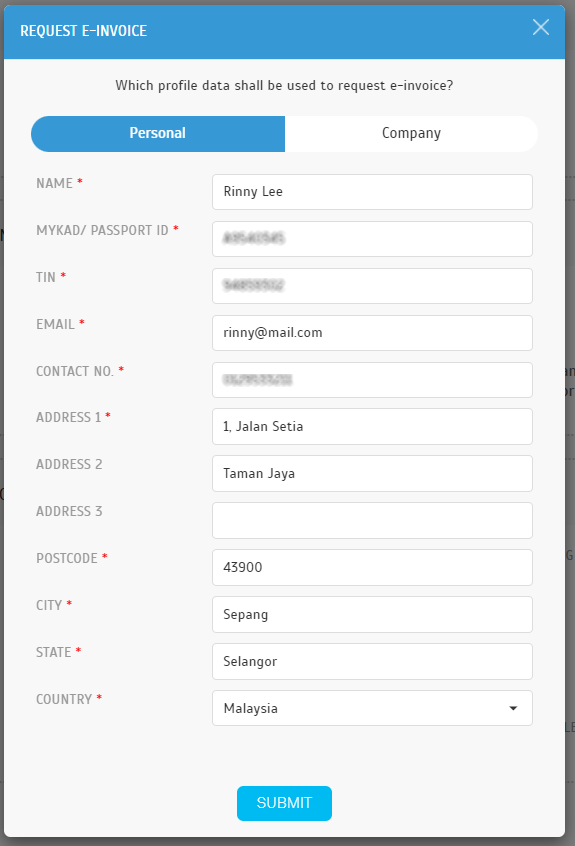575x846 pixels.
Task: Focus the empty Address 3 field
Action: (x=372, y=520)
